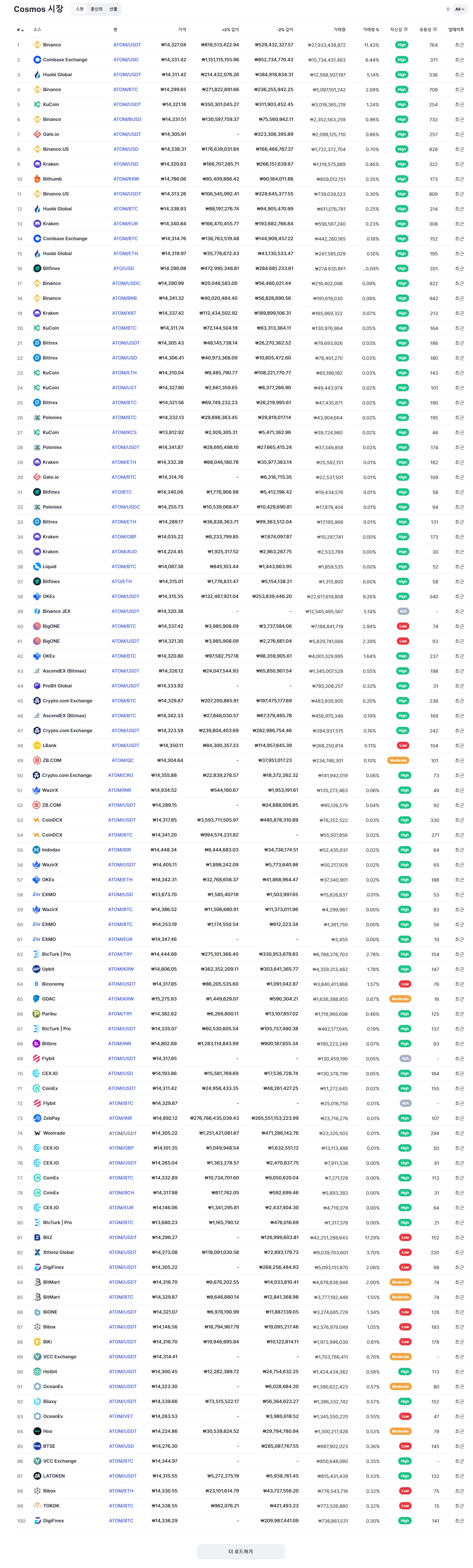Viewport: 473px width, 1568px height.
Task: Switch to the 종신의 tab
Action: click(96, 9)
